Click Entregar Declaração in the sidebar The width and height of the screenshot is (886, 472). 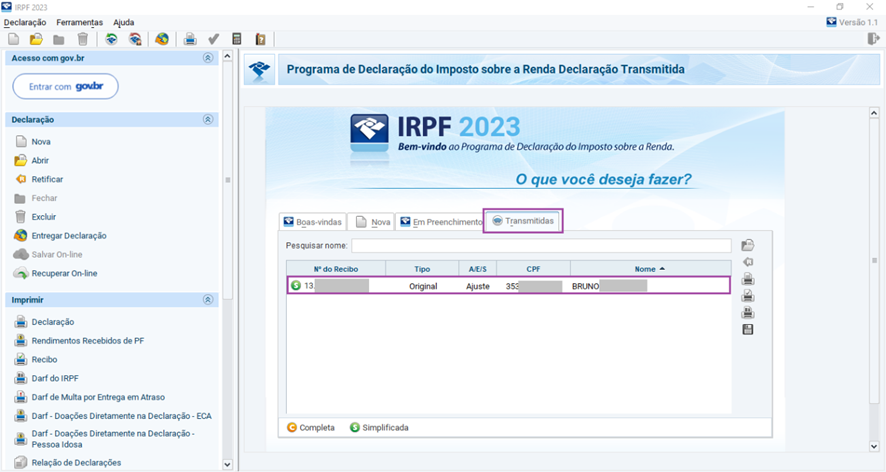click(69, 236)
